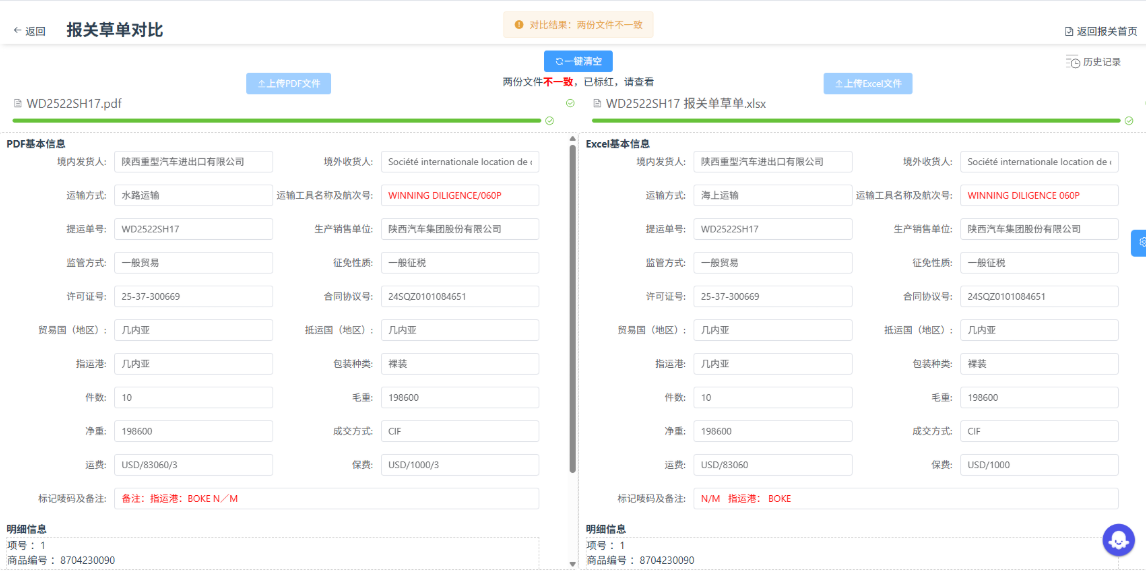Image resolution: width=1146 pixels, height=576 pixels.
Task: Click the WD2522SH17.pdf file icon
Action: click(x=17, y=103)
